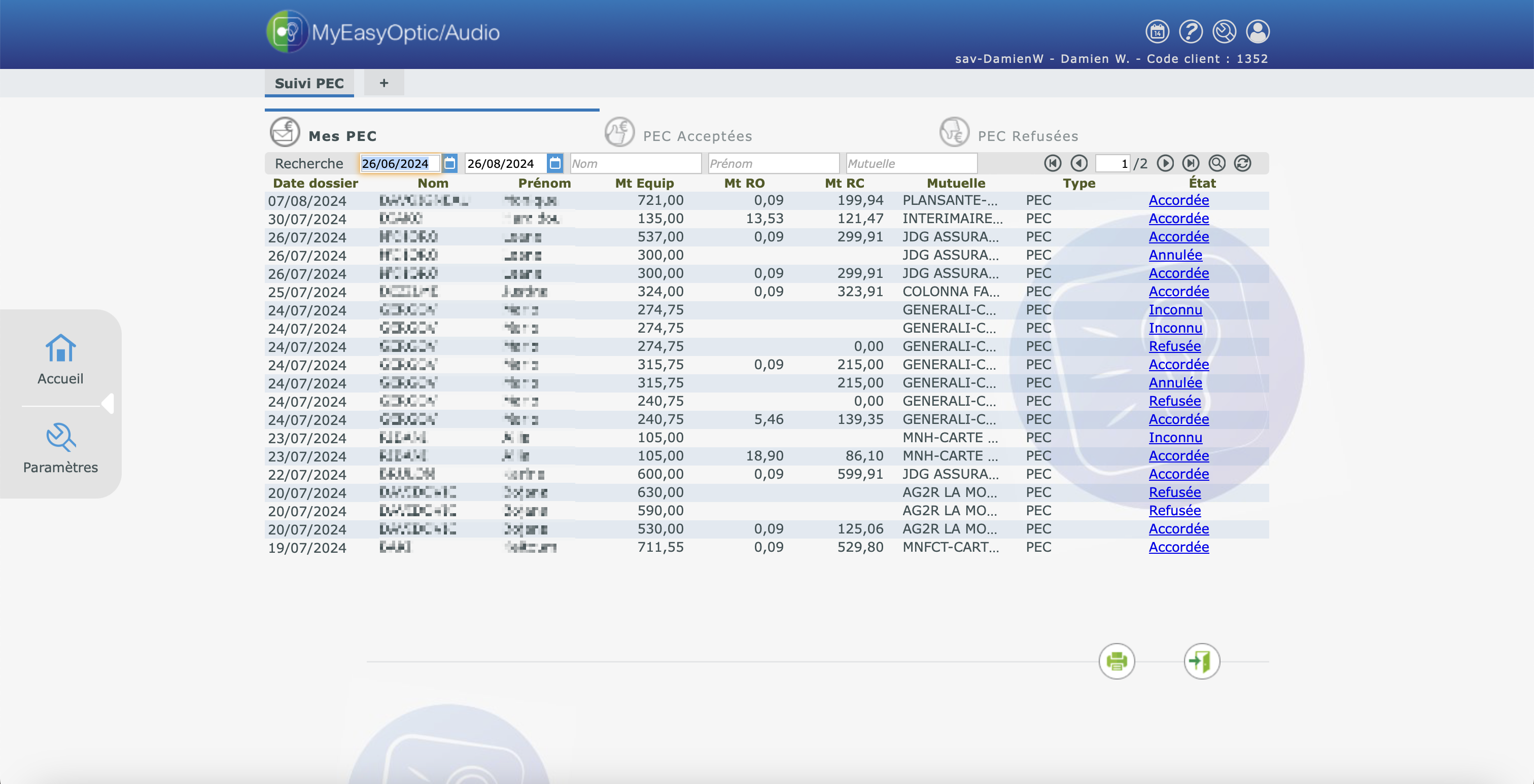Go to next page of results
The image size is (1534, 784).
[1165, 163]
